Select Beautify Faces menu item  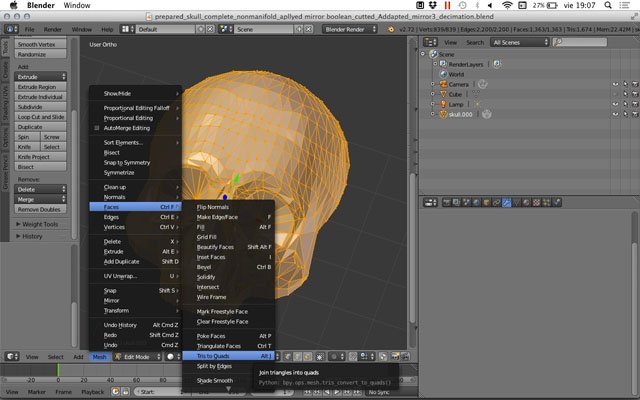click(228, 247)
